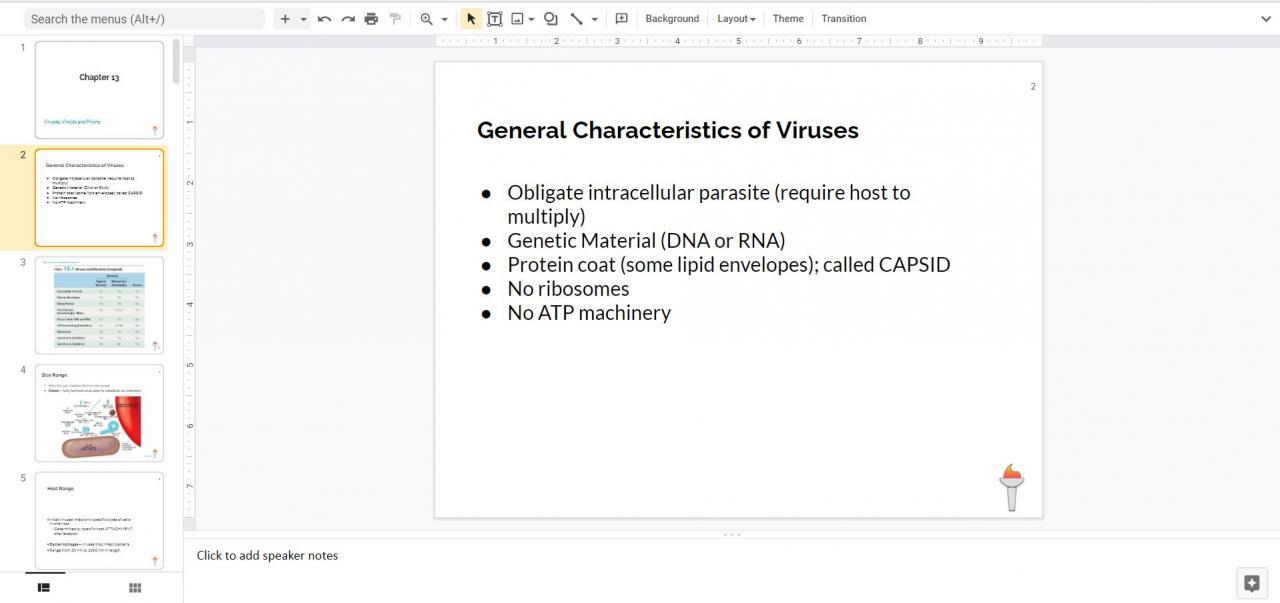This screenshot has width=1280, height=603.
Task: Click the undo arrow
Action: (x=324, y=19)
